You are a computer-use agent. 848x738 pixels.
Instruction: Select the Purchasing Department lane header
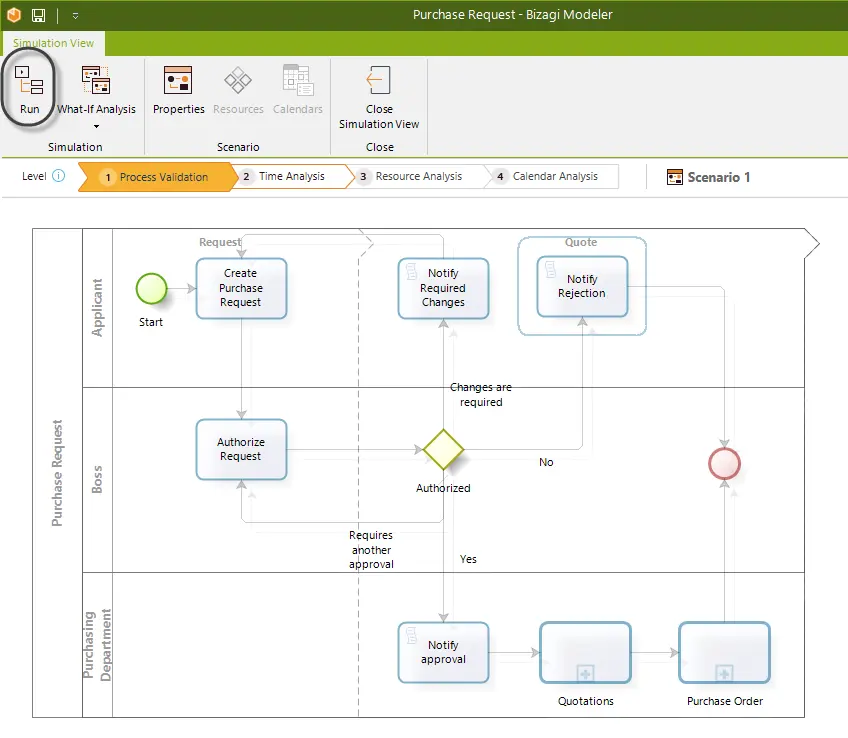[97, 645]
